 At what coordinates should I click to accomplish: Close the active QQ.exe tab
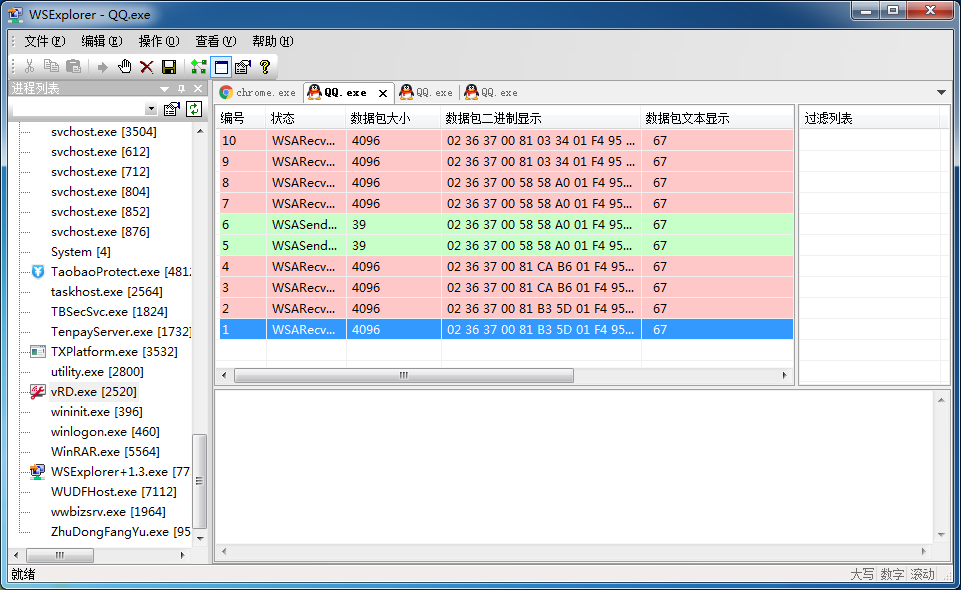coord(383,93)
